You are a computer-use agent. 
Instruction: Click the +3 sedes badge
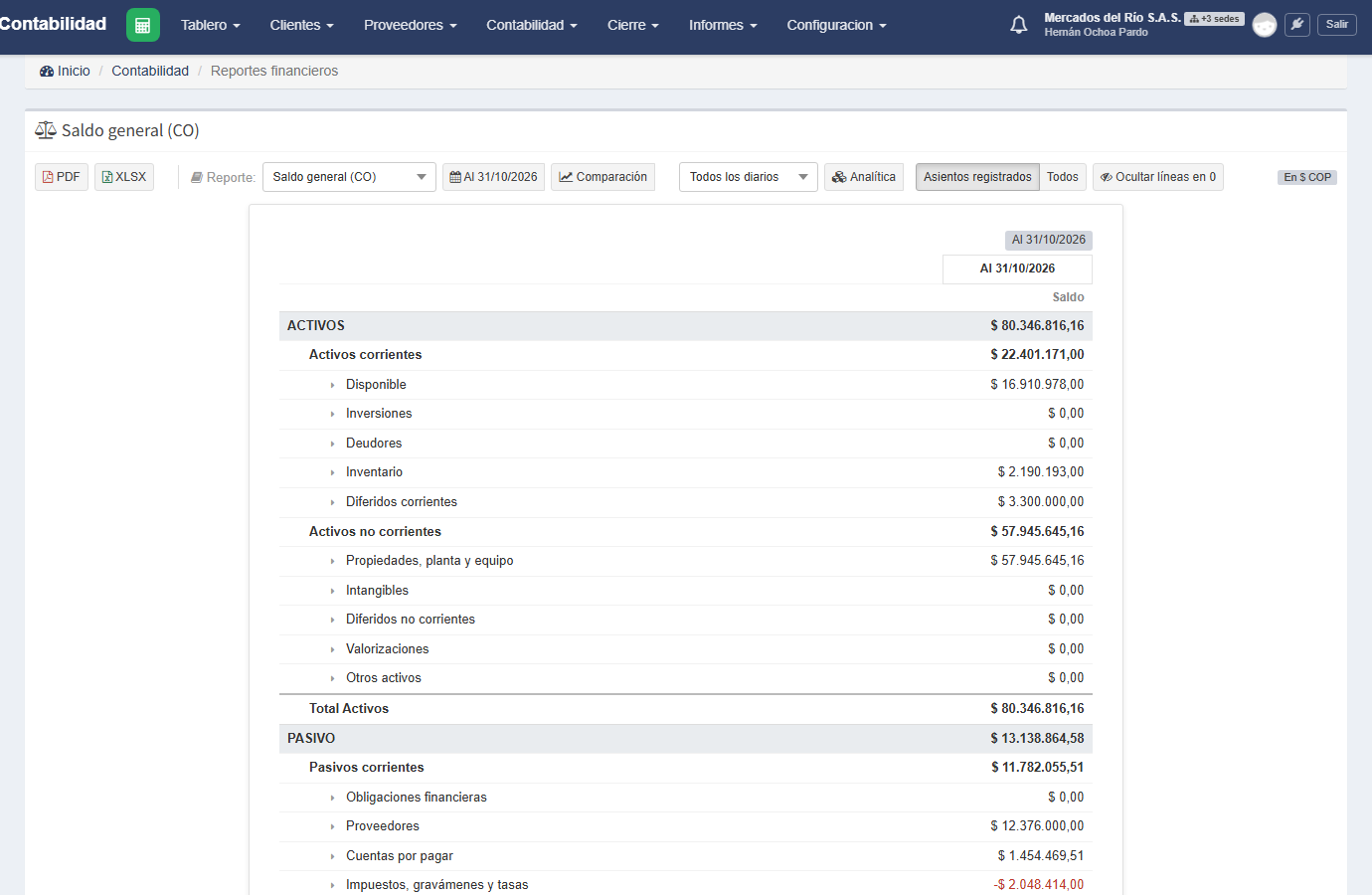[x=1214, y=19]
